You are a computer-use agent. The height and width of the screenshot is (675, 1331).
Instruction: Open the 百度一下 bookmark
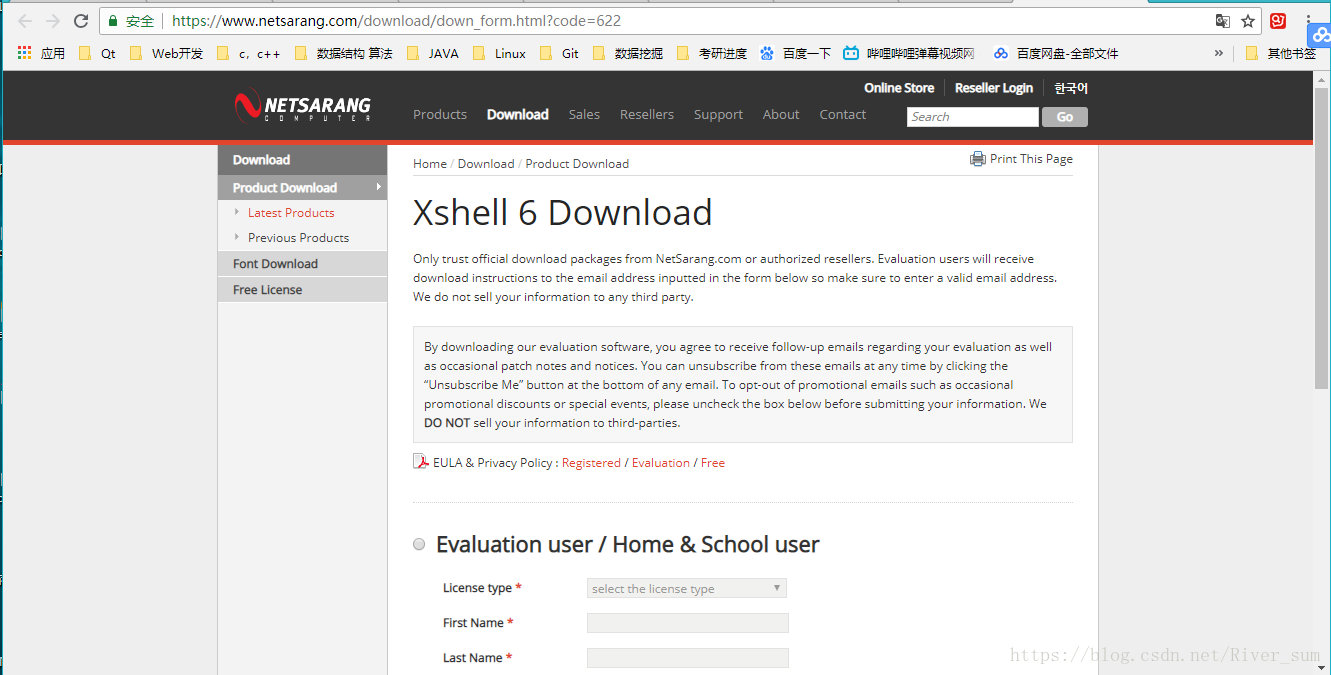[795, 53]
